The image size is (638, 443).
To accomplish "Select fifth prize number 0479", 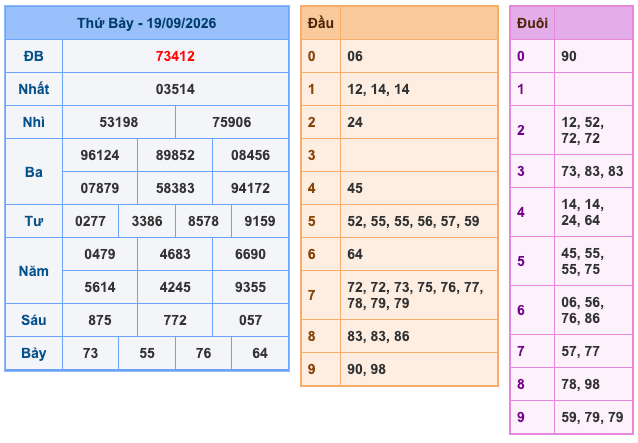I will coord(100,254).
